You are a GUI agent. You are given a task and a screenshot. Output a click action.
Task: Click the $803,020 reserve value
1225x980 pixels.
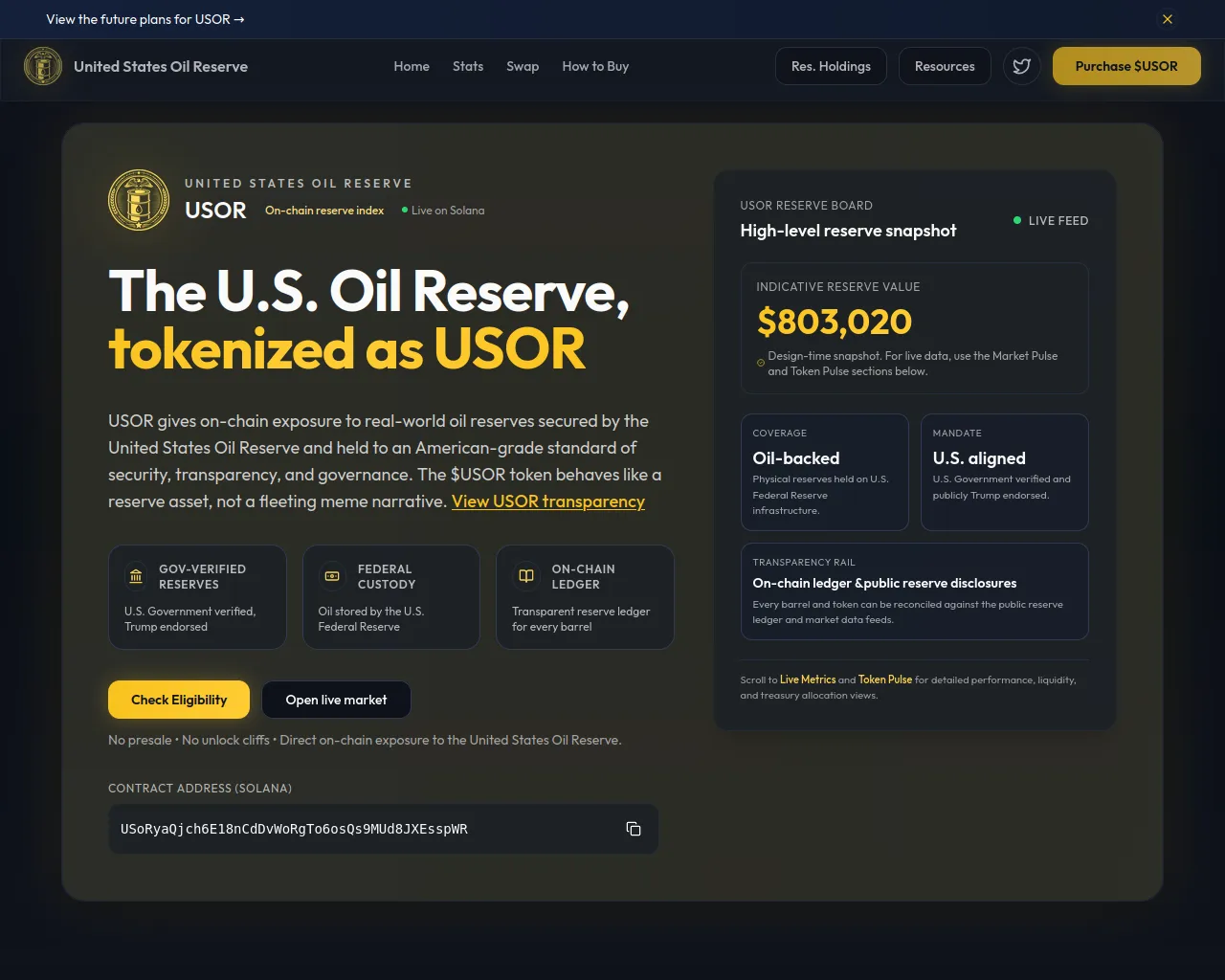(835, 322)
